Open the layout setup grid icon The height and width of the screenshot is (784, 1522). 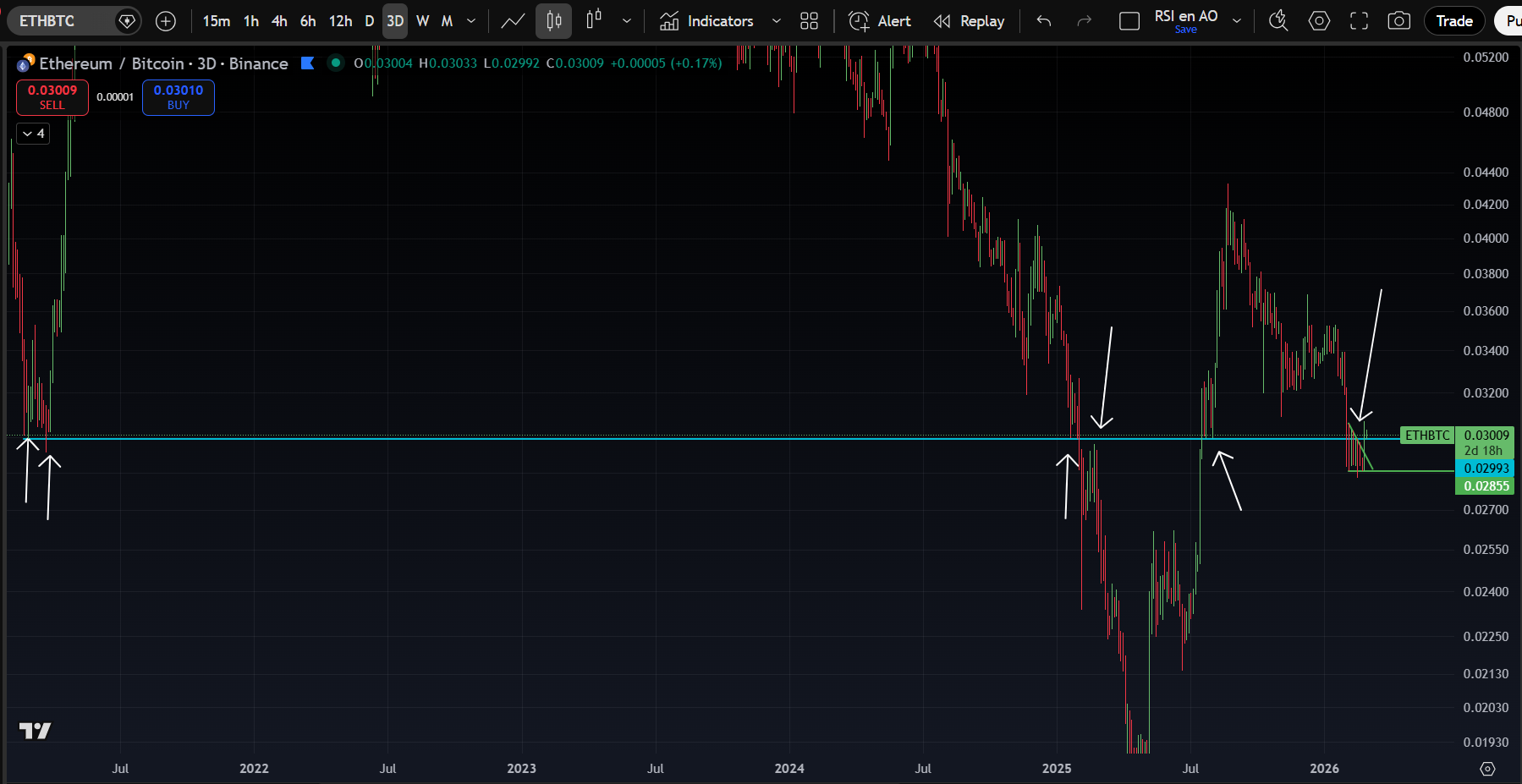tap(809, 21)
